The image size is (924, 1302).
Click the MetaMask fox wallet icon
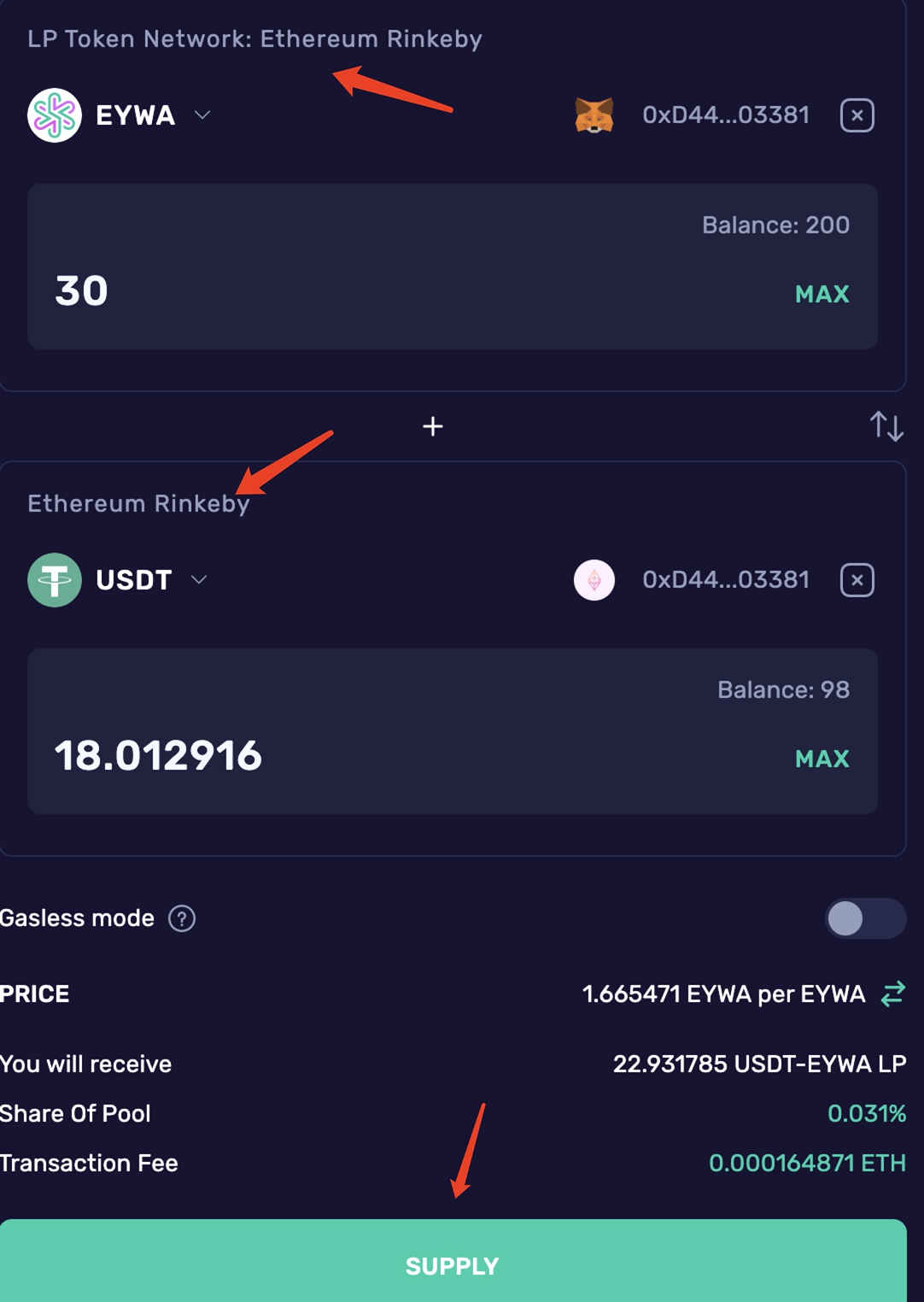[x=594, y=115]
